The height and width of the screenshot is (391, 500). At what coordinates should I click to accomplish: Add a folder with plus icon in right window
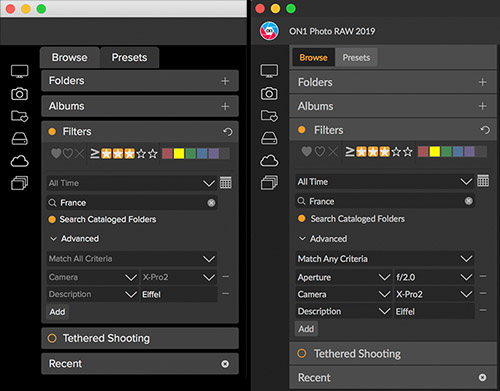[482, 82]
